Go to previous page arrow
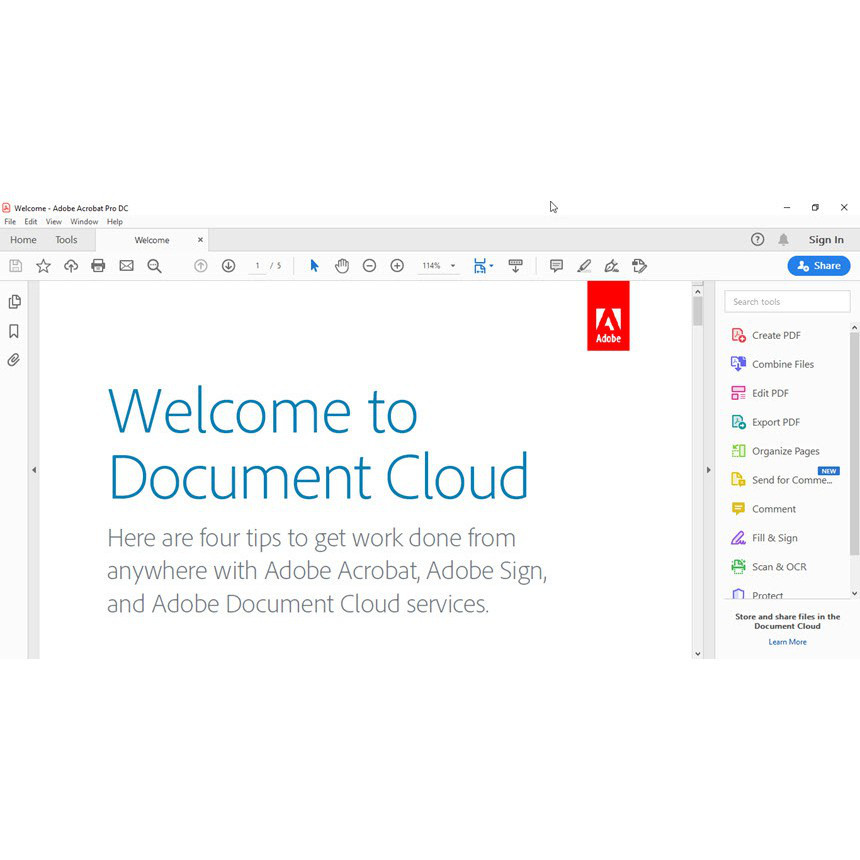860x860 pixels. tap(201, 266)
